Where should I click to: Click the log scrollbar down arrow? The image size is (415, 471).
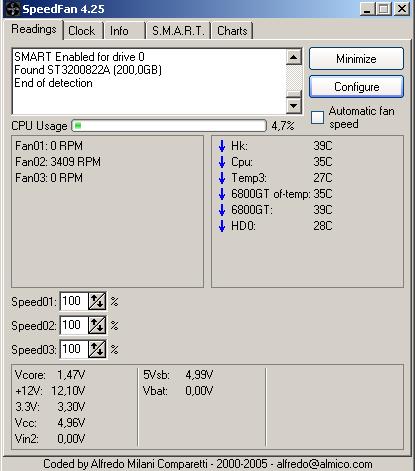coord(294,106)
